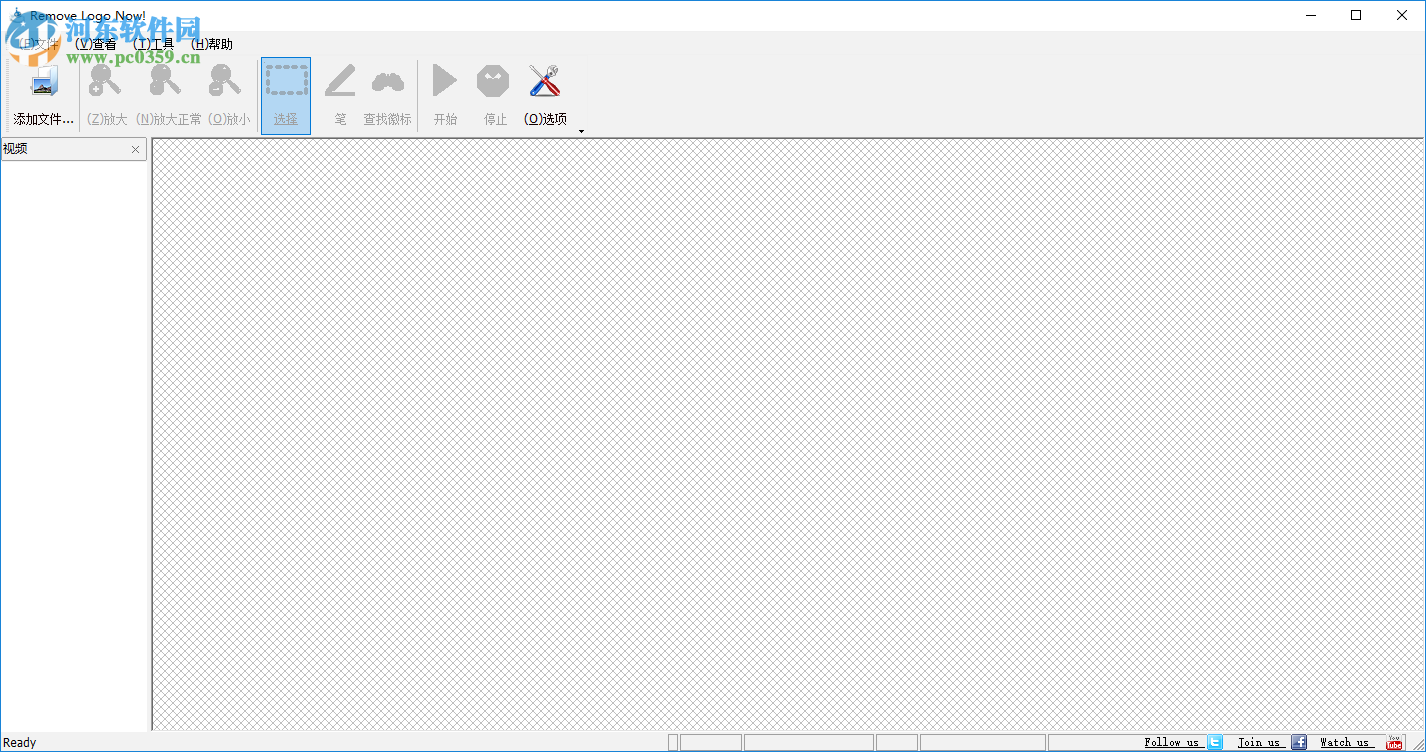The height and width of the screenshot is (752, 1426).
Task: Maximize the Remove Logo Now window
Action: click(1356, 15)
